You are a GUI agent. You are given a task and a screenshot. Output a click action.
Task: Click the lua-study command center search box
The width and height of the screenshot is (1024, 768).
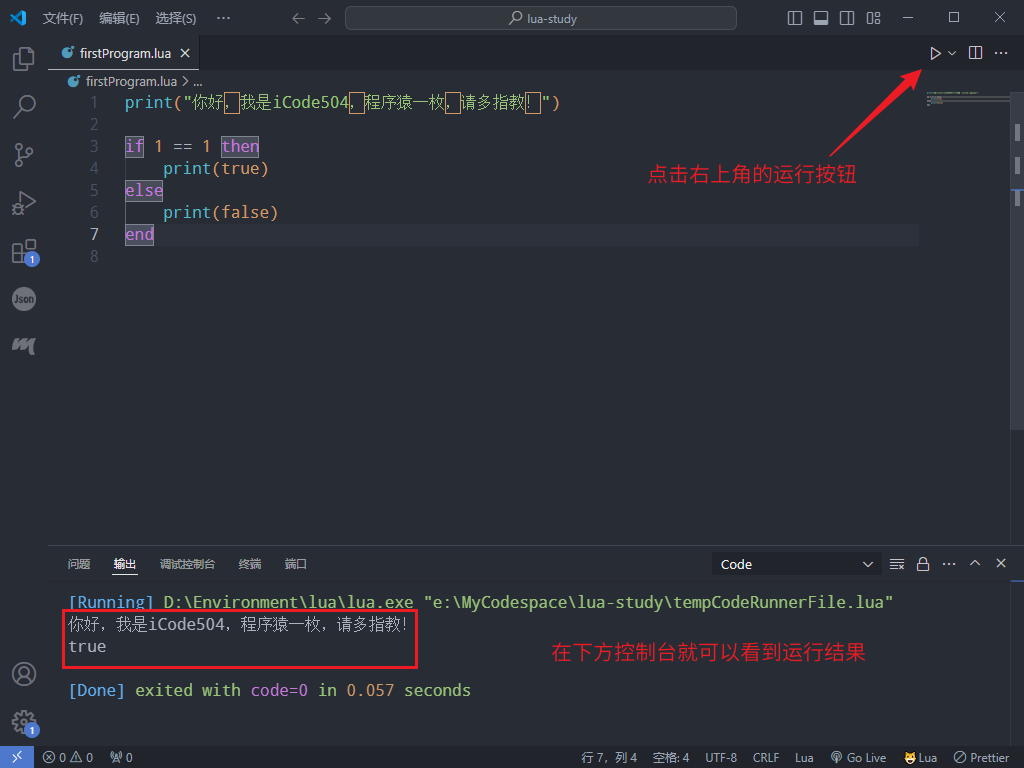point(541,18)
